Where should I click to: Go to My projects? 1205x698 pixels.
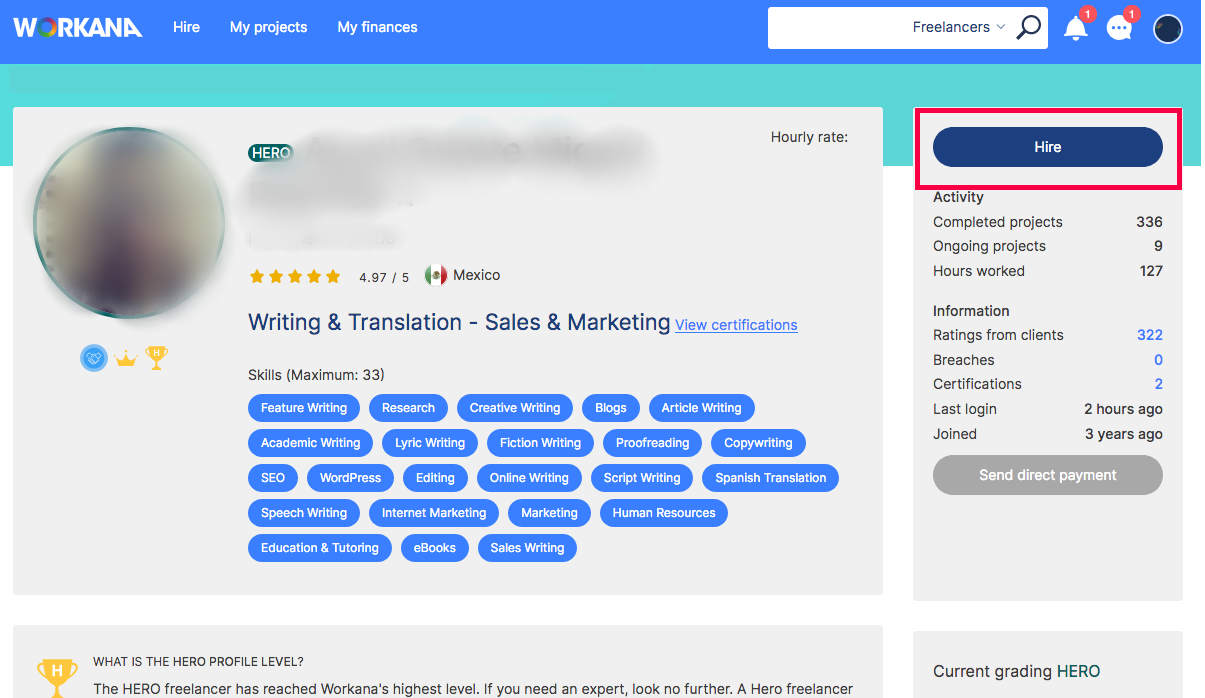pos(268,27)
